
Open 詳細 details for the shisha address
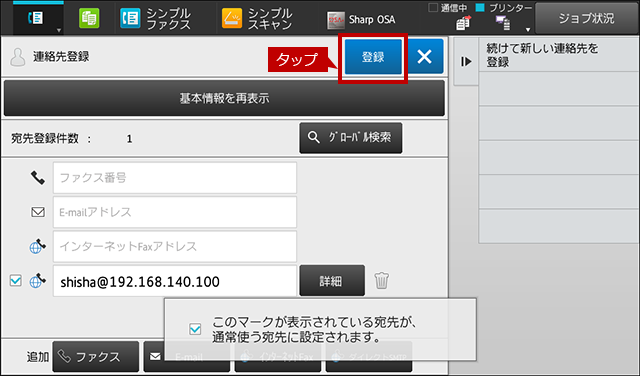pyautogui.click(x=332, y=281)
